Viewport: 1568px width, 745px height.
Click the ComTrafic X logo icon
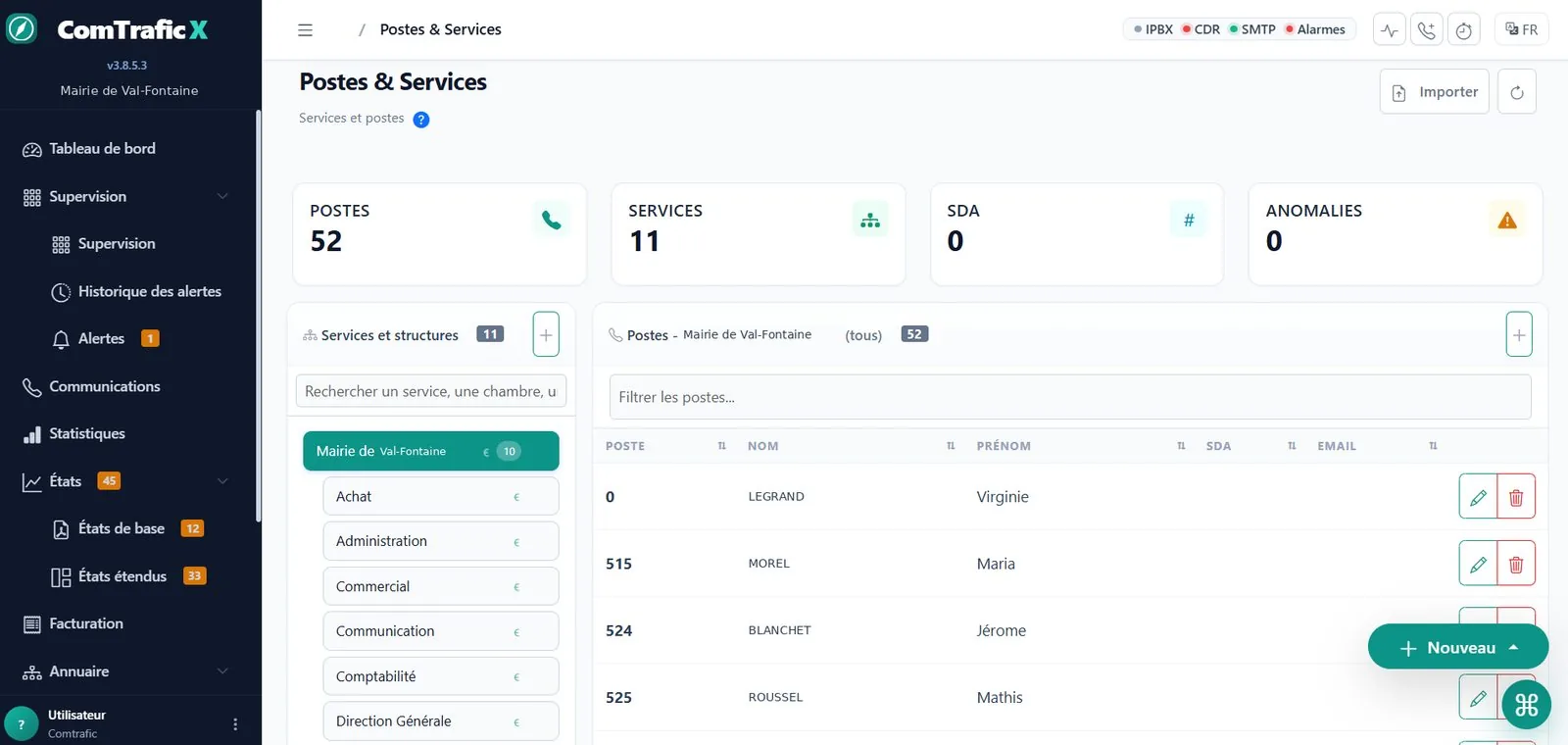coord(22,29)
